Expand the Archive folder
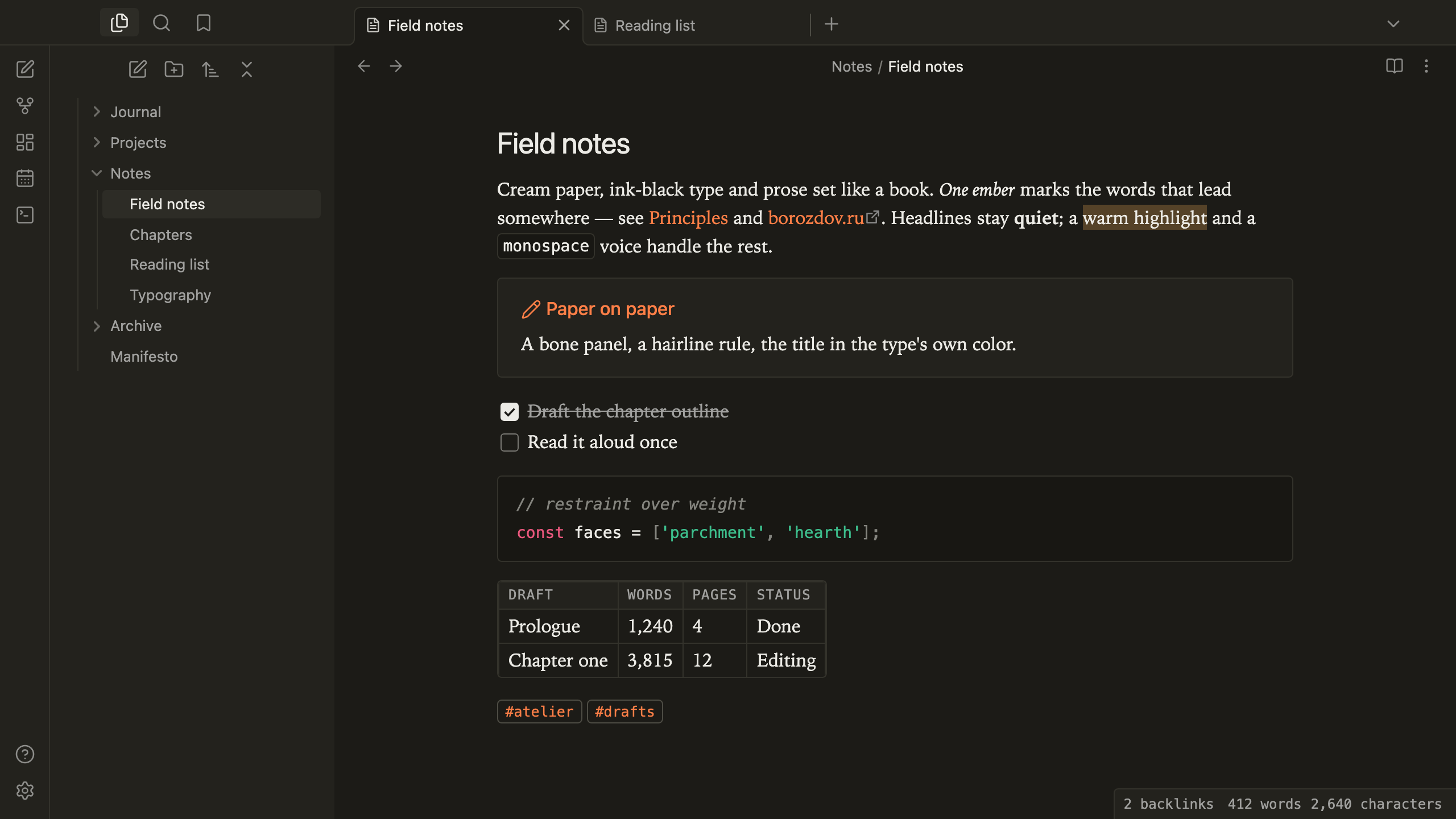The height and width of the screenshot is (819, 1456). click(x=97, y=326)
